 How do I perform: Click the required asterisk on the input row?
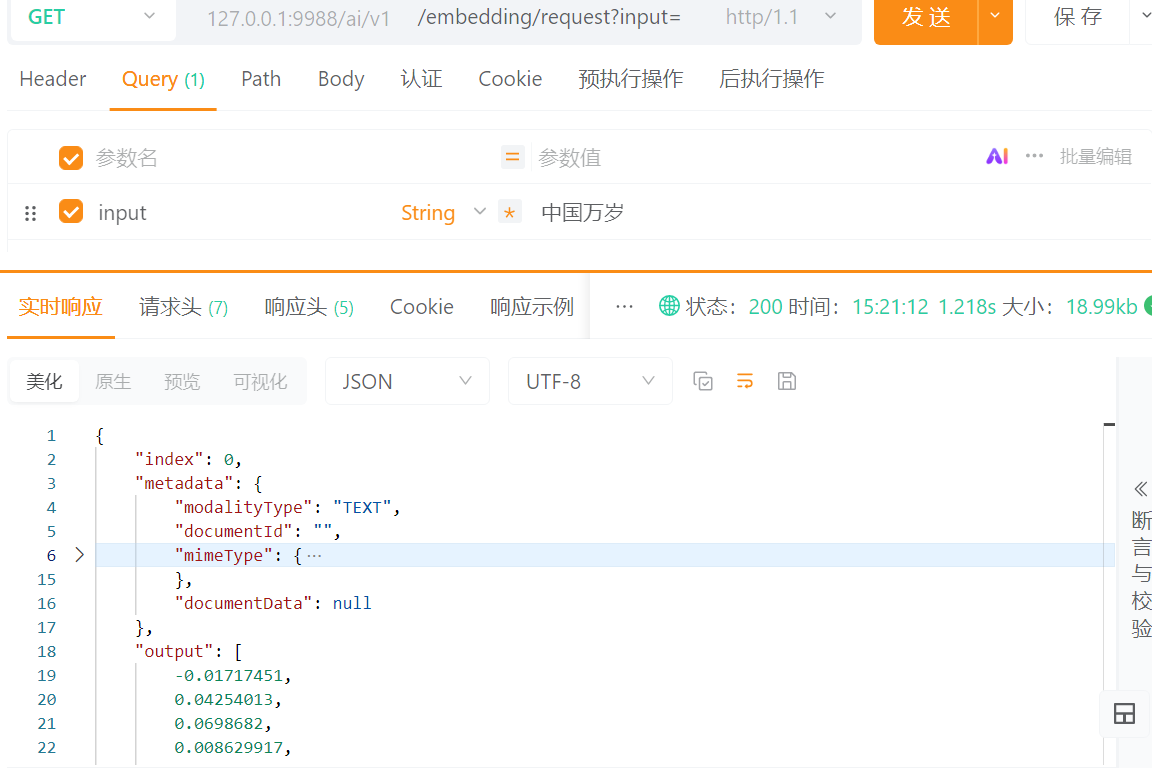pyautogui.click(x=509, y=212)
